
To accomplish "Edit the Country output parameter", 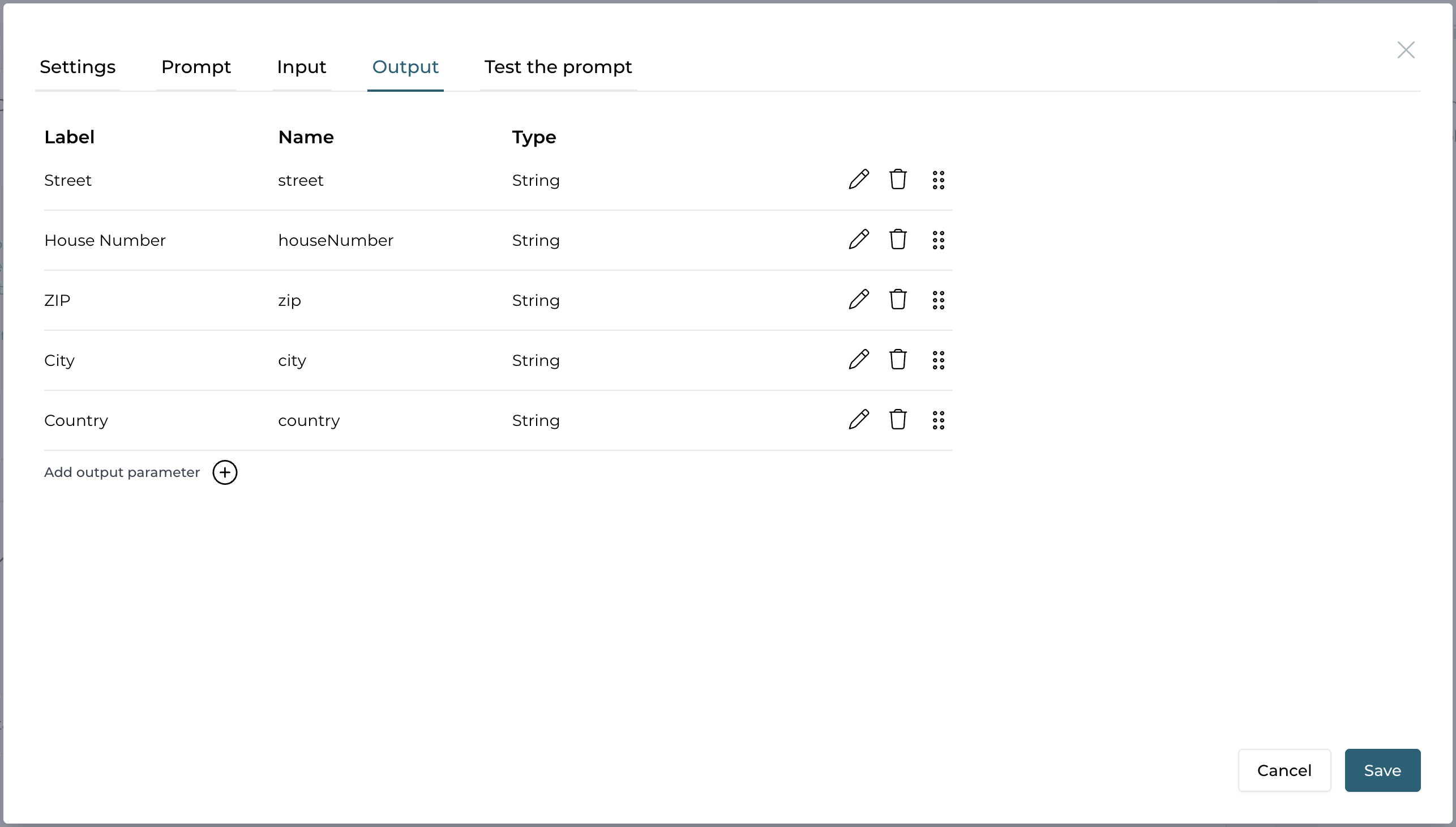I will pos(858,420).
